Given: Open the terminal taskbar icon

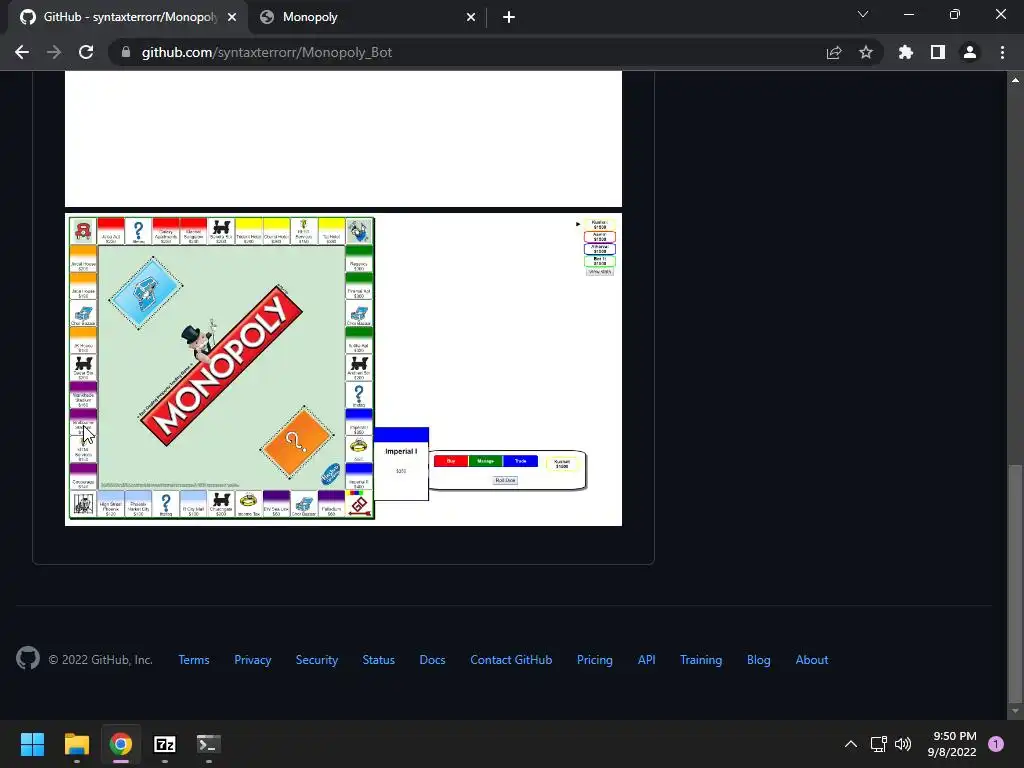Looking at the screenshot, I should click(x=209, y=744).
